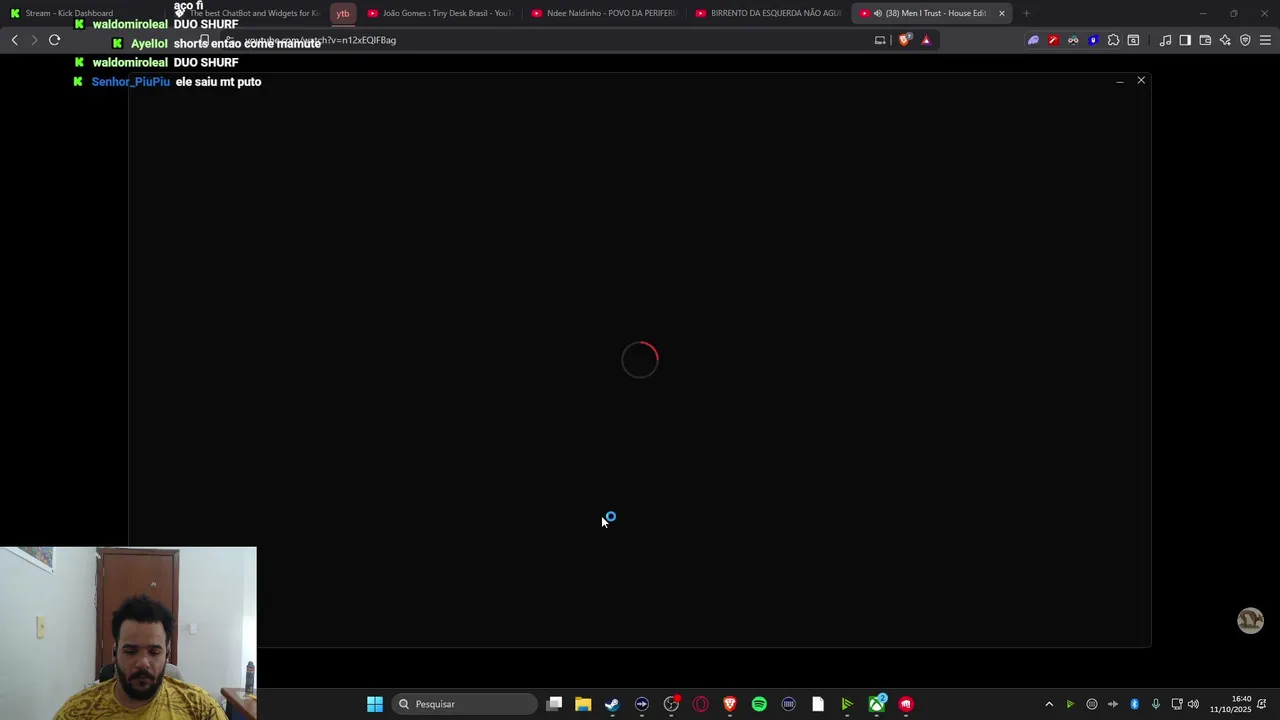Switch to the Stream - Kick Dashboard tab
Image resolution: width=1280 pixels, height=720 pixels.
pyautogui.click(x=84, y=13)
